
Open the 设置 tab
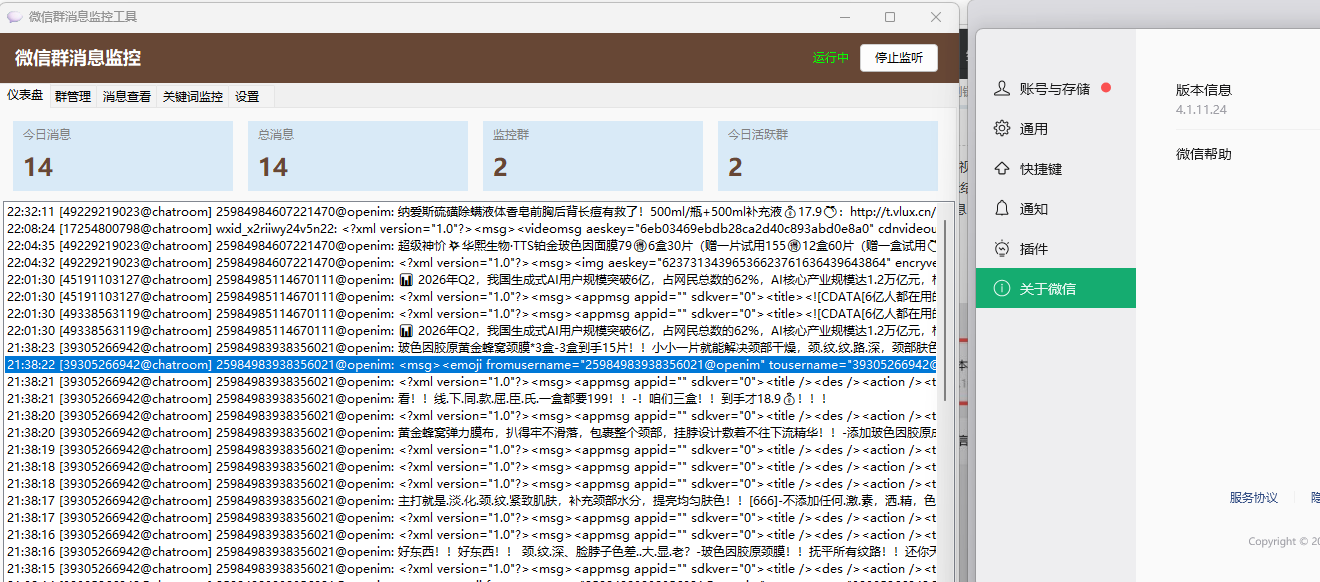247,97
